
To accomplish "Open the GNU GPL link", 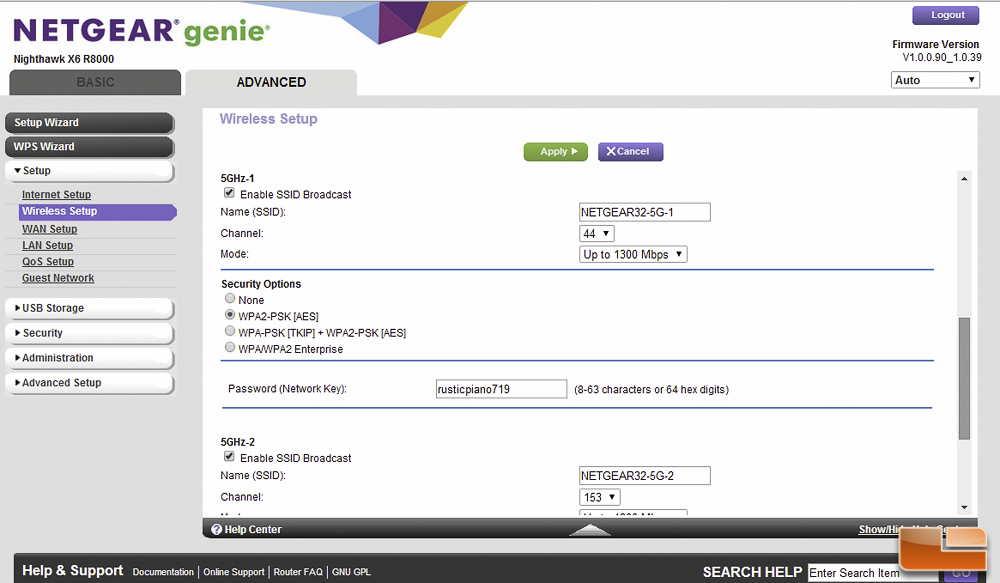I will pyautogui.click(x=351, y=572).
